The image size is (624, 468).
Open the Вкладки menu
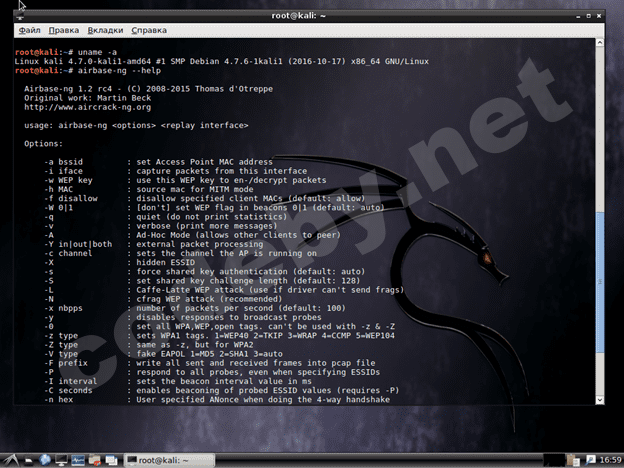pyautogui.click(x=105, y=30)
